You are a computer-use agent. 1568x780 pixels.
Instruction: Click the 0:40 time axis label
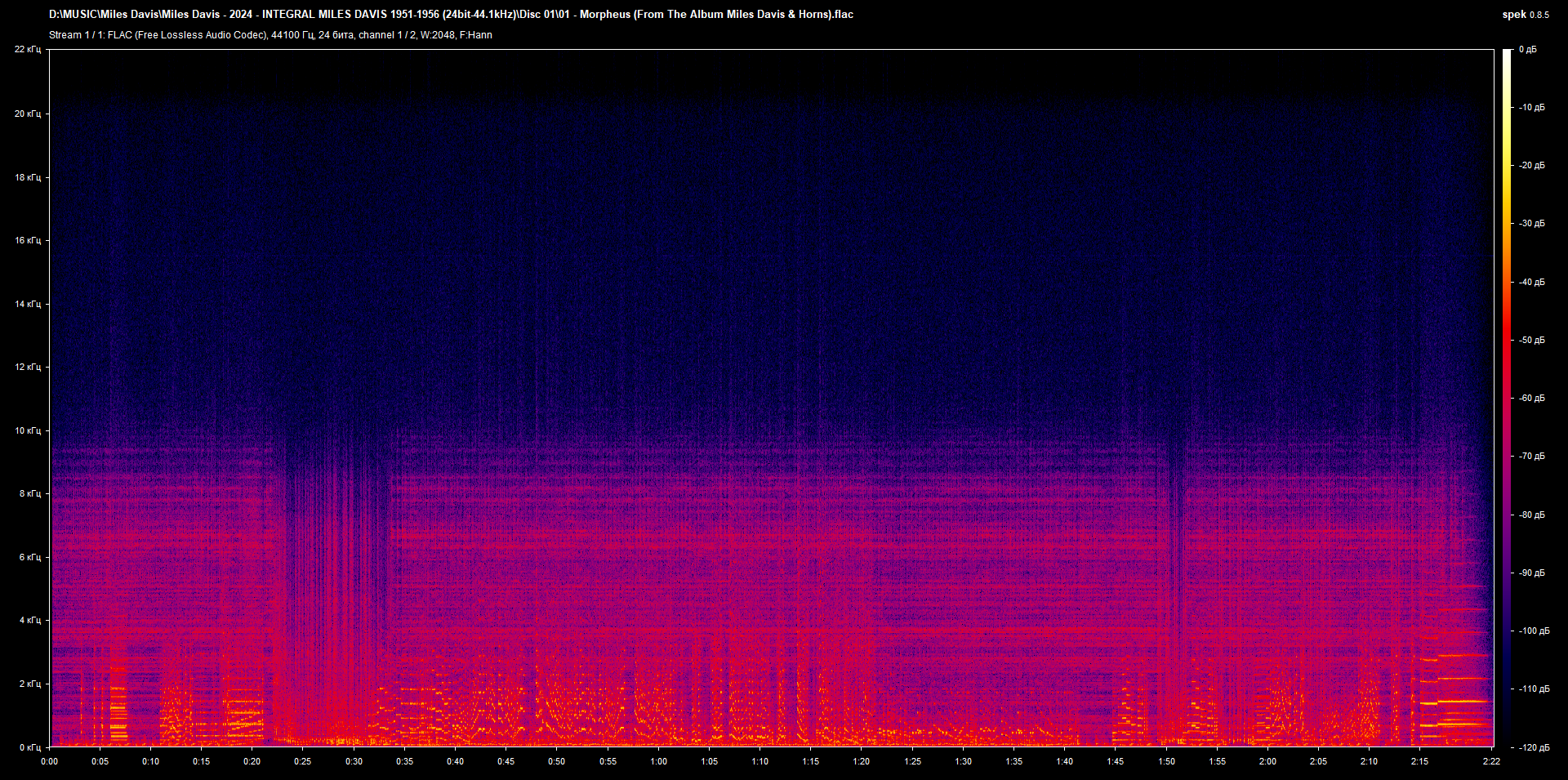pos(455,761)
